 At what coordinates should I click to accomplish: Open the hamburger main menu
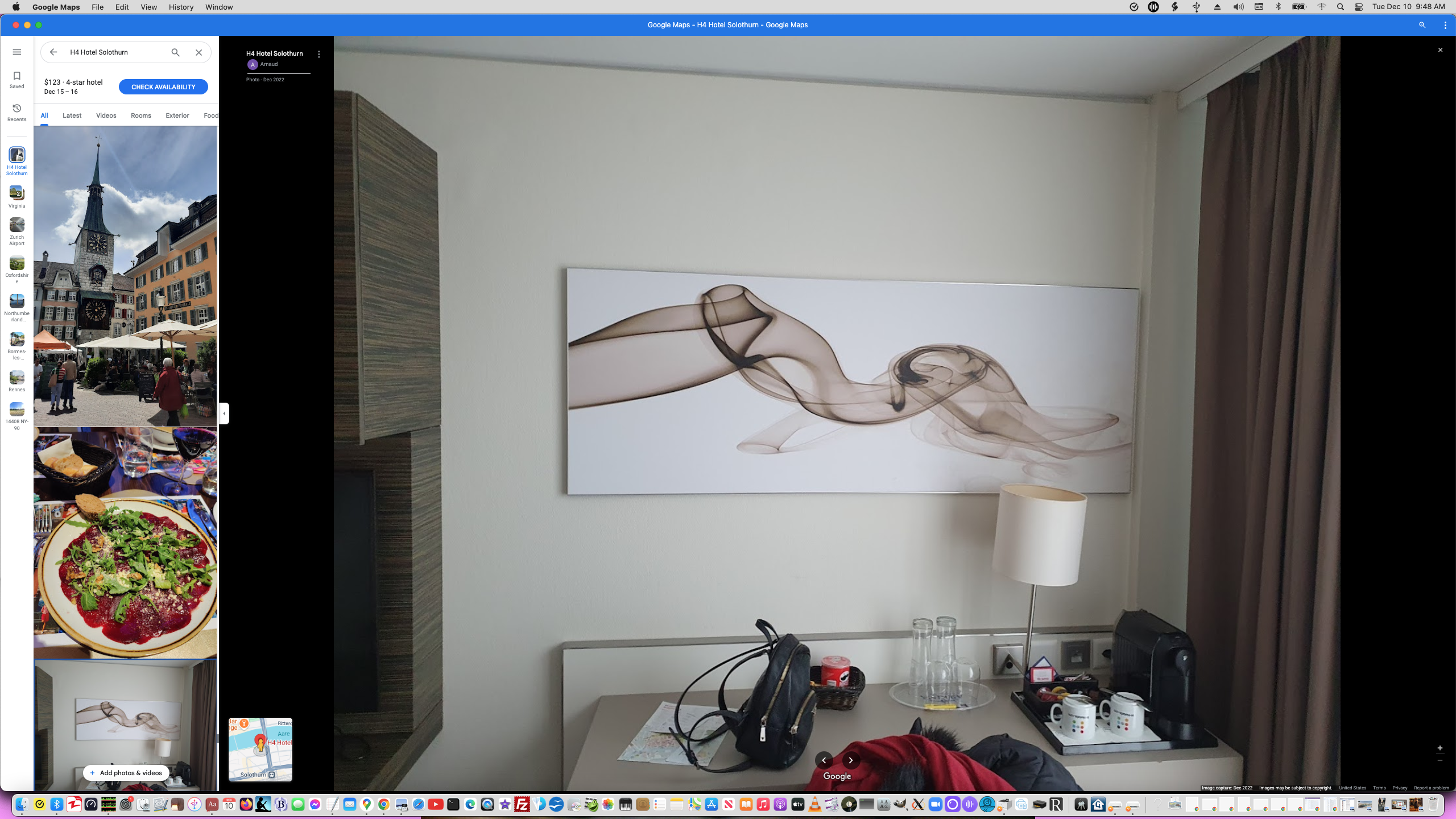pyautogui.click(x=17, y=52)
